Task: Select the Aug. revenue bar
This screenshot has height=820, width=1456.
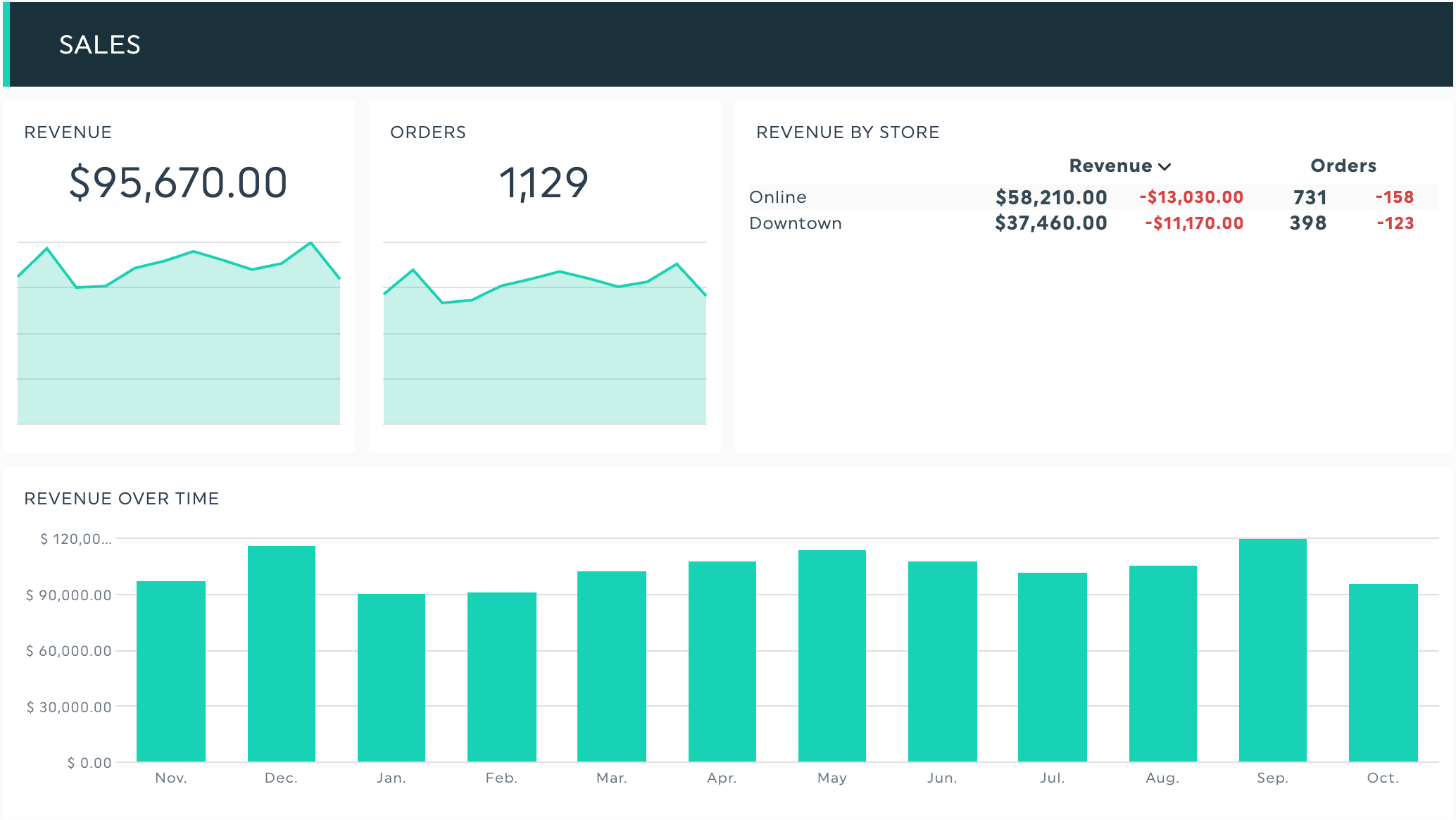Action: coord(1162,664)
